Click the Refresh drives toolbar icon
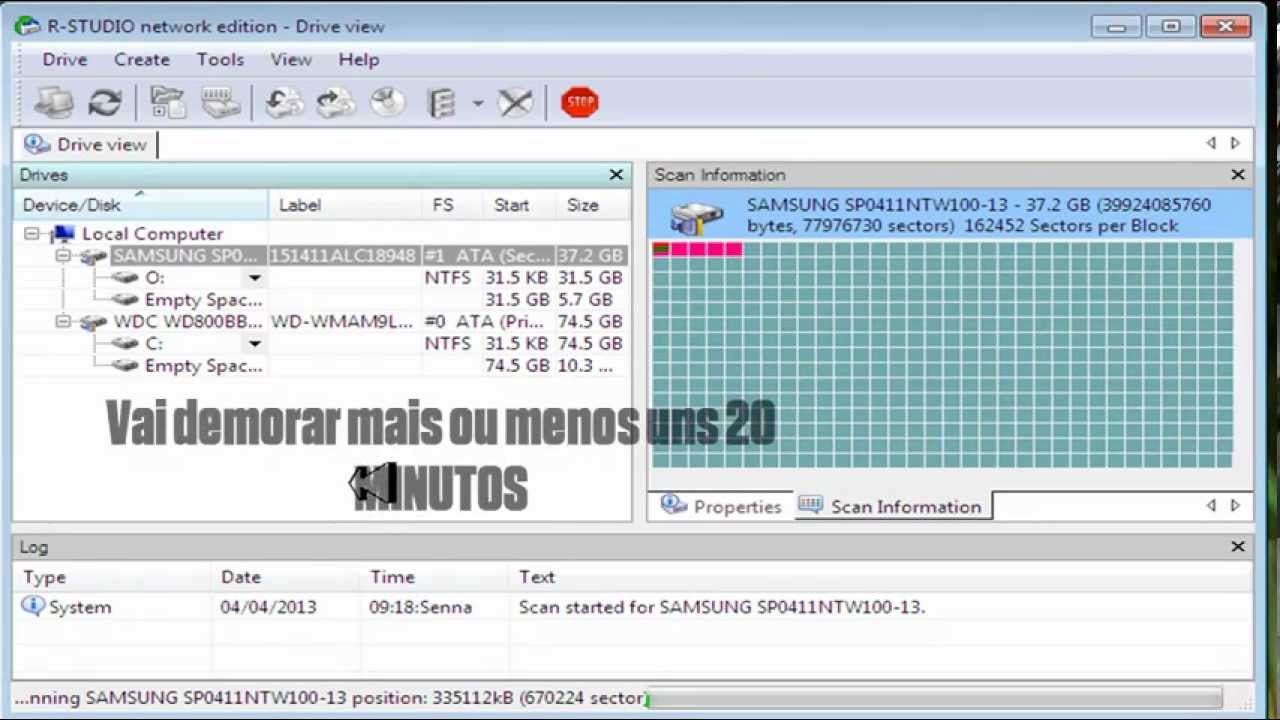 point(105,102)
